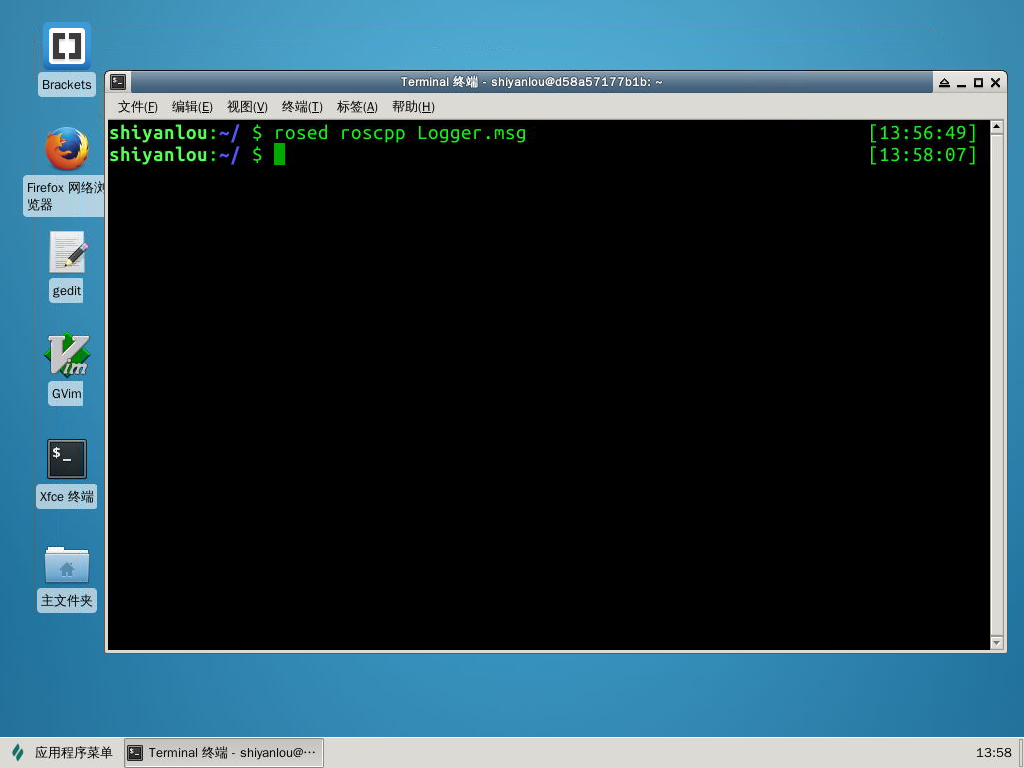Click the Terminal 终端 taskbar button

coord(223,753)
